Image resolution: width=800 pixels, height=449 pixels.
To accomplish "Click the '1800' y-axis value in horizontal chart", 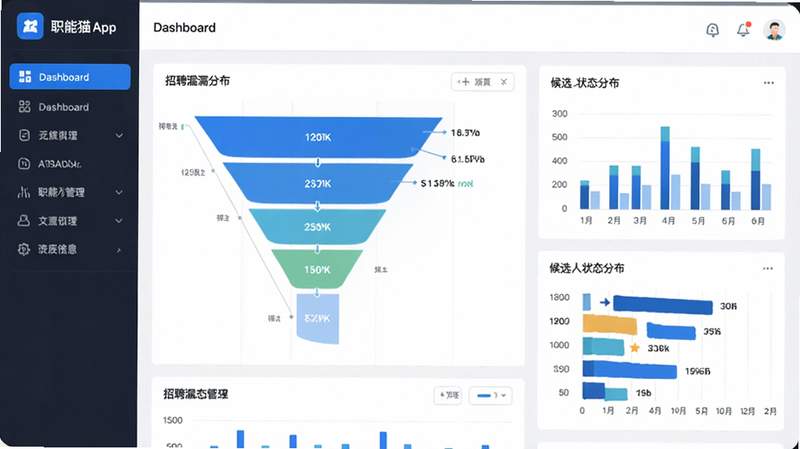I will 560,297.
